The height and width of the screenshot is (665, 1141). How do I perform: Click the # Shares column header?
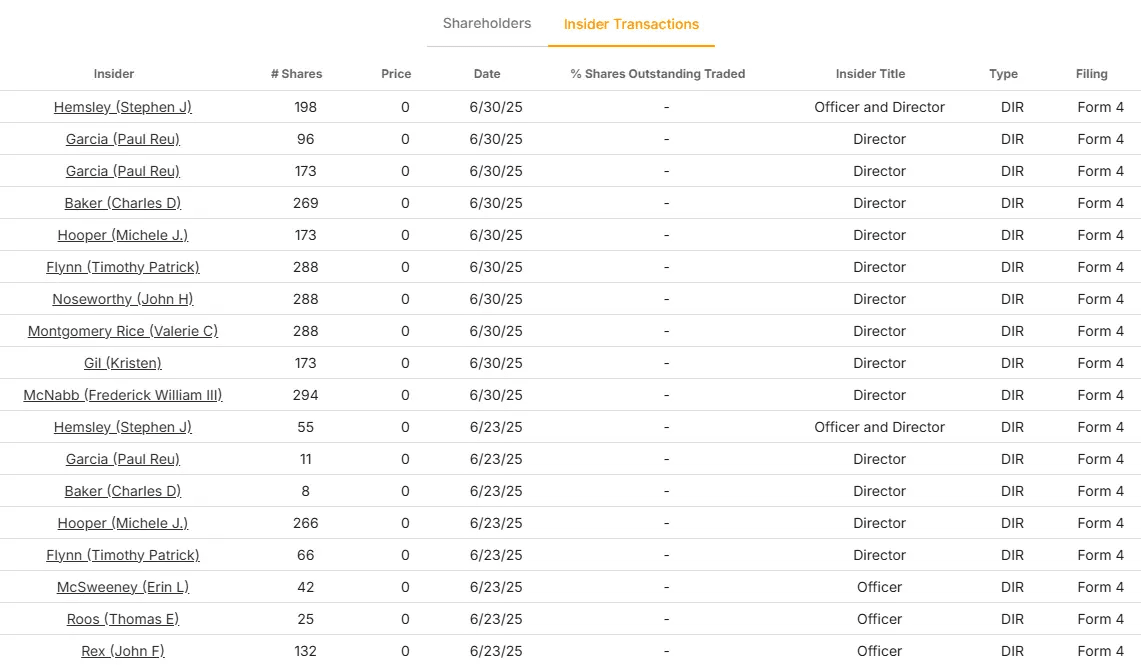[x=296, y=73]
